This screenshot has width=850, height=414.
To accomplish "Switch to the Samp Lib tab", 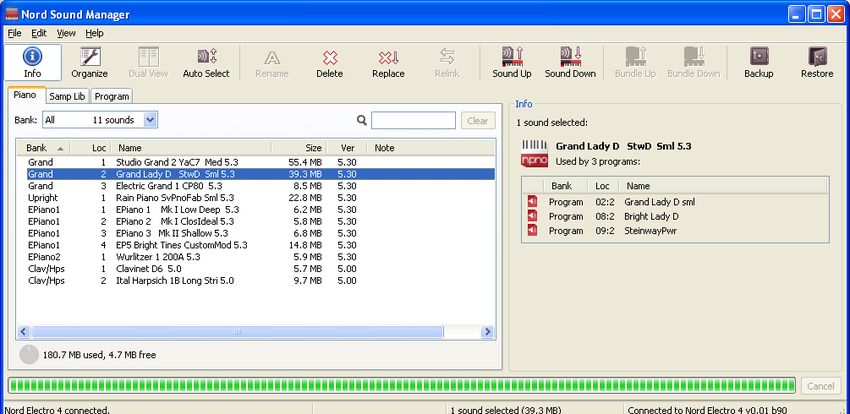I will coord(67,96).
